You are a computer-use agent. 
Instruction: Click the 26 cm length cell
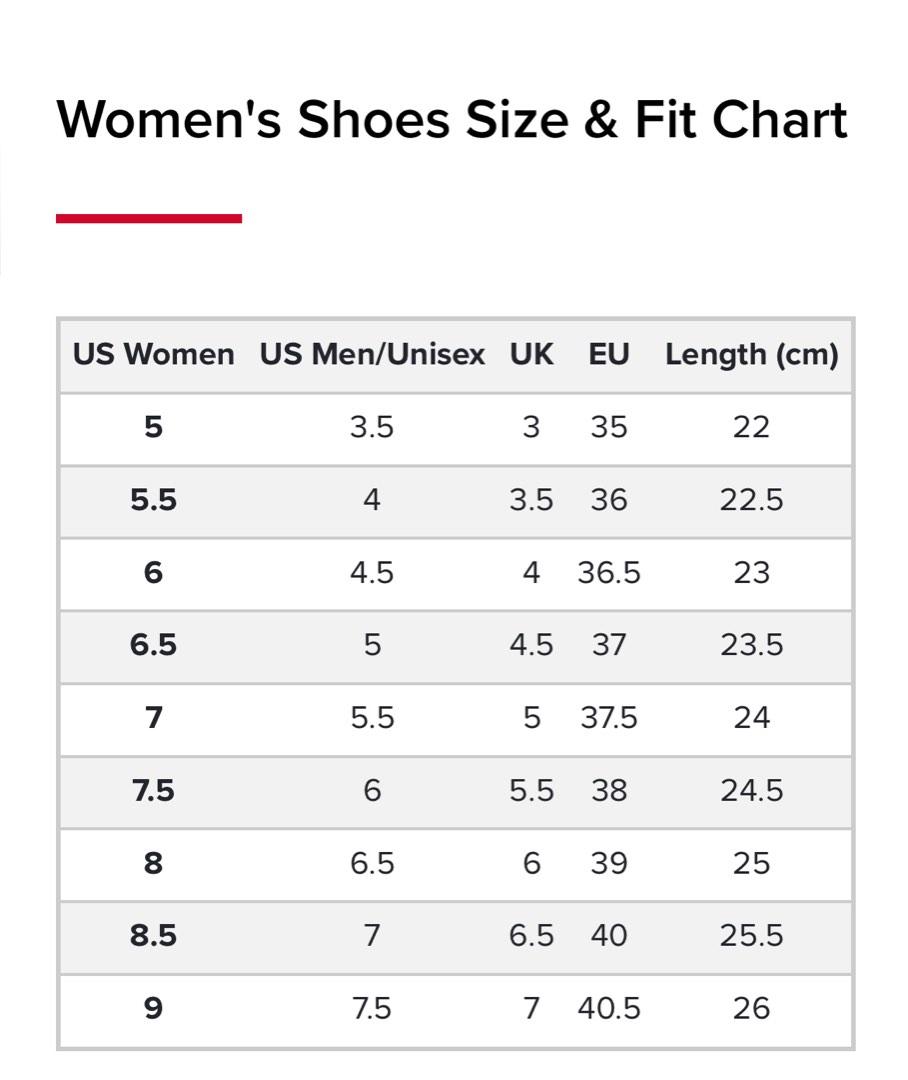point(751,1008)
